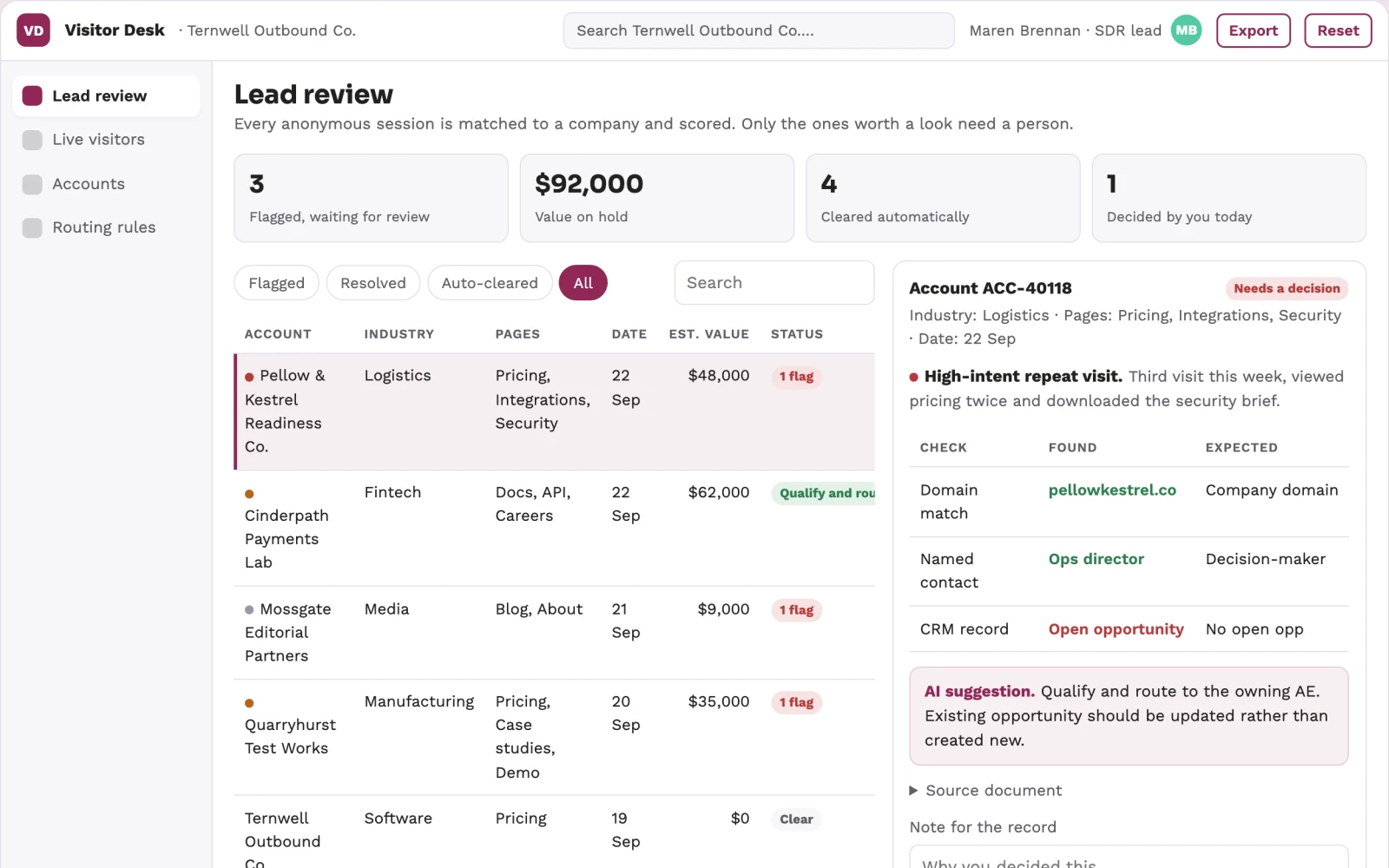Select the Pellow & Kestrel Readiness Co. row
The image size is (1389, 868).
[555, 411]
